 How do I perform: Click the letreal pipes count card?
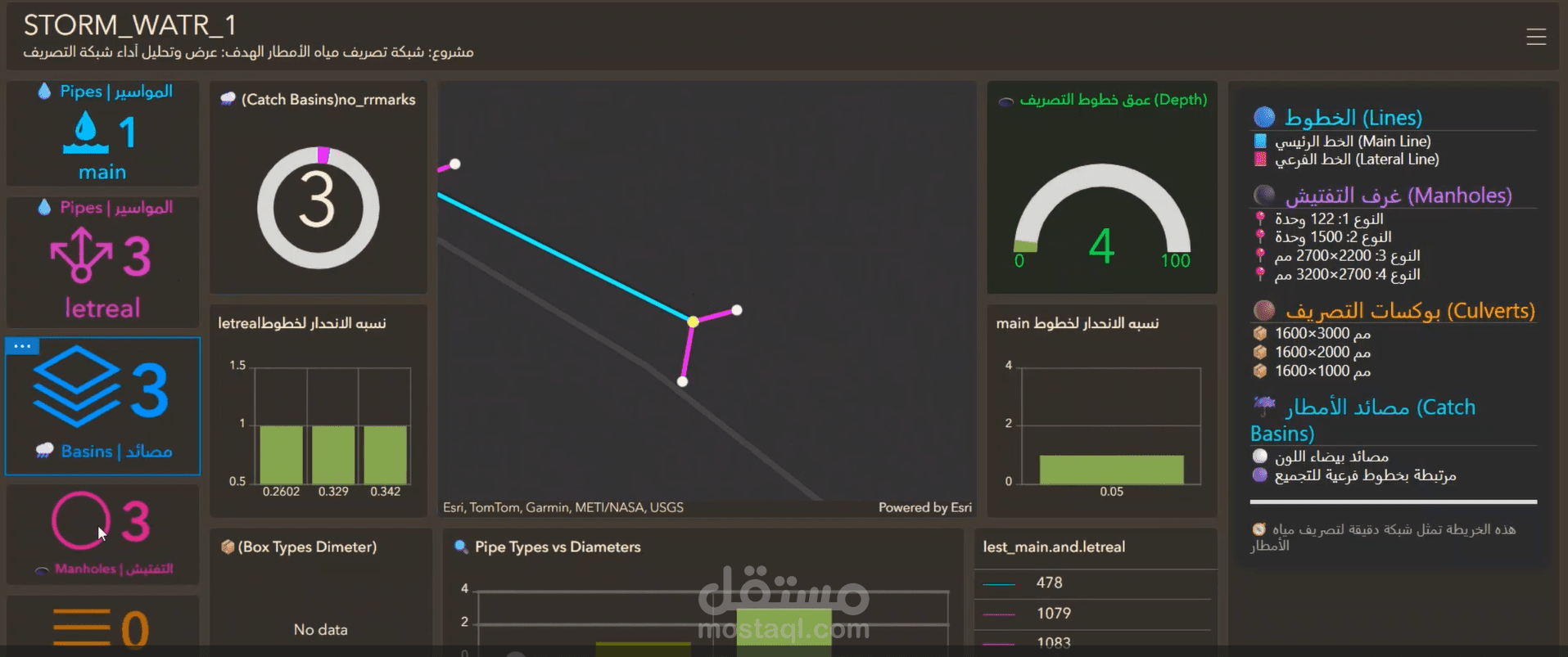click(102, 262)
